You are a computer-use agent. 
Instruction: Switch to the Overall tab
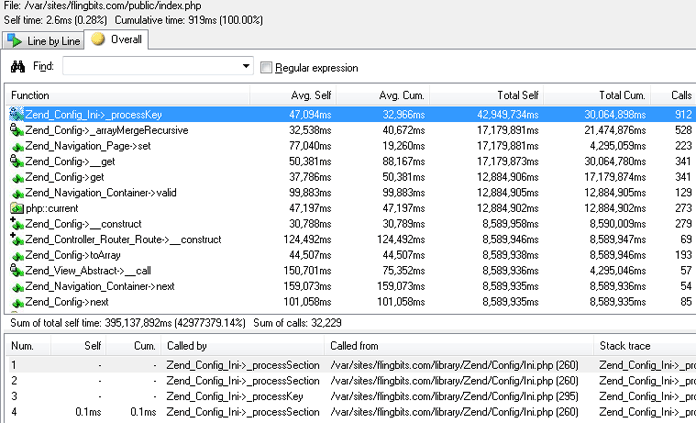(x=116, y=40)
